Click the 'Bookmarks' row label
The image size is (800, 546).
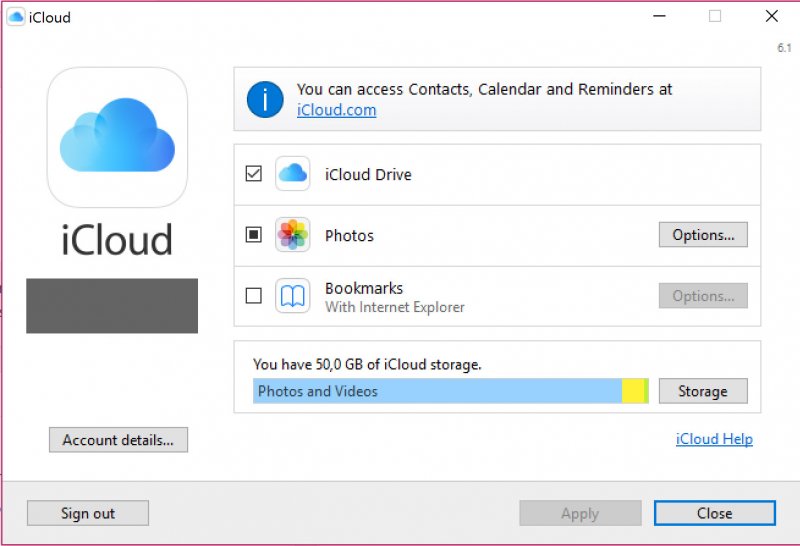[364, 288]
